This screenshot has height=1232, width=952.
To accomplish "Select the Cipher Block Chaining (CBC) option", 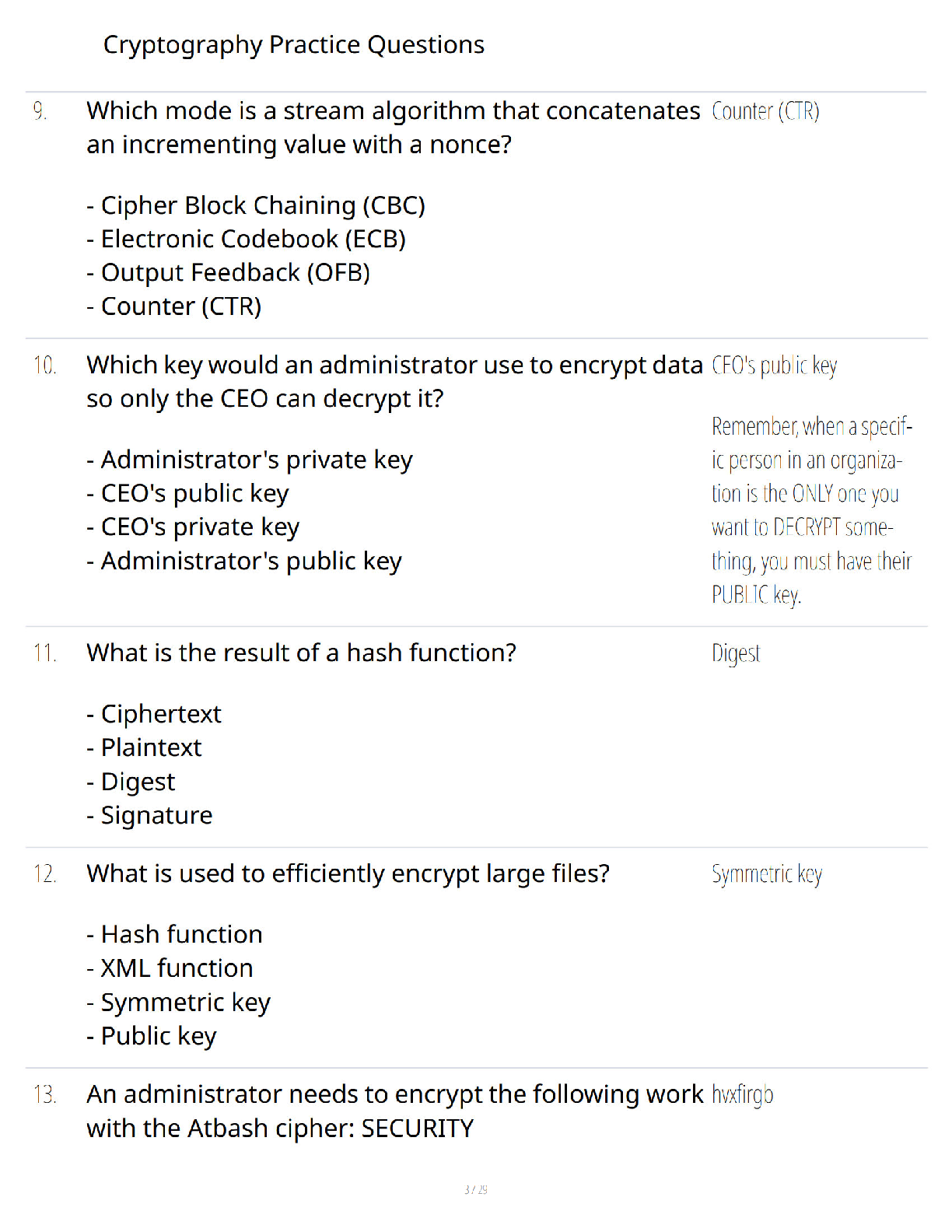I will 256,205.
